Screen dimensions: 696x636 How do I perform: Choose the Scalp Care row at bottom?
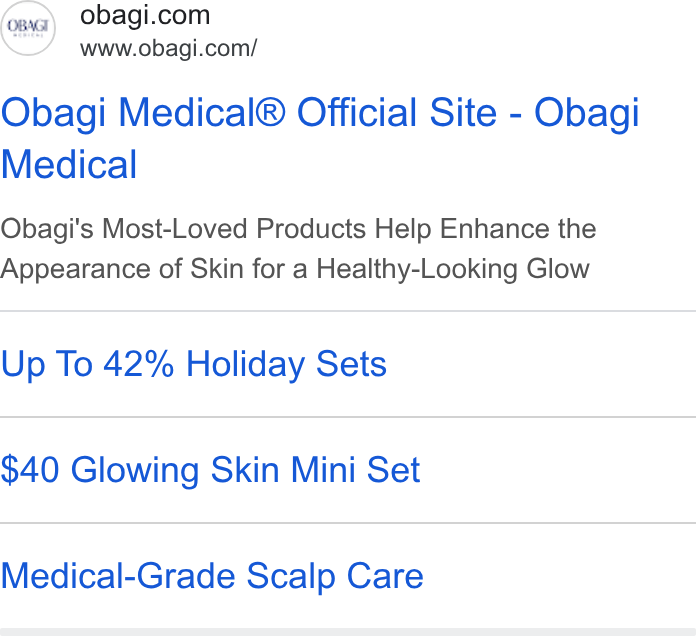tap(348, 576)
